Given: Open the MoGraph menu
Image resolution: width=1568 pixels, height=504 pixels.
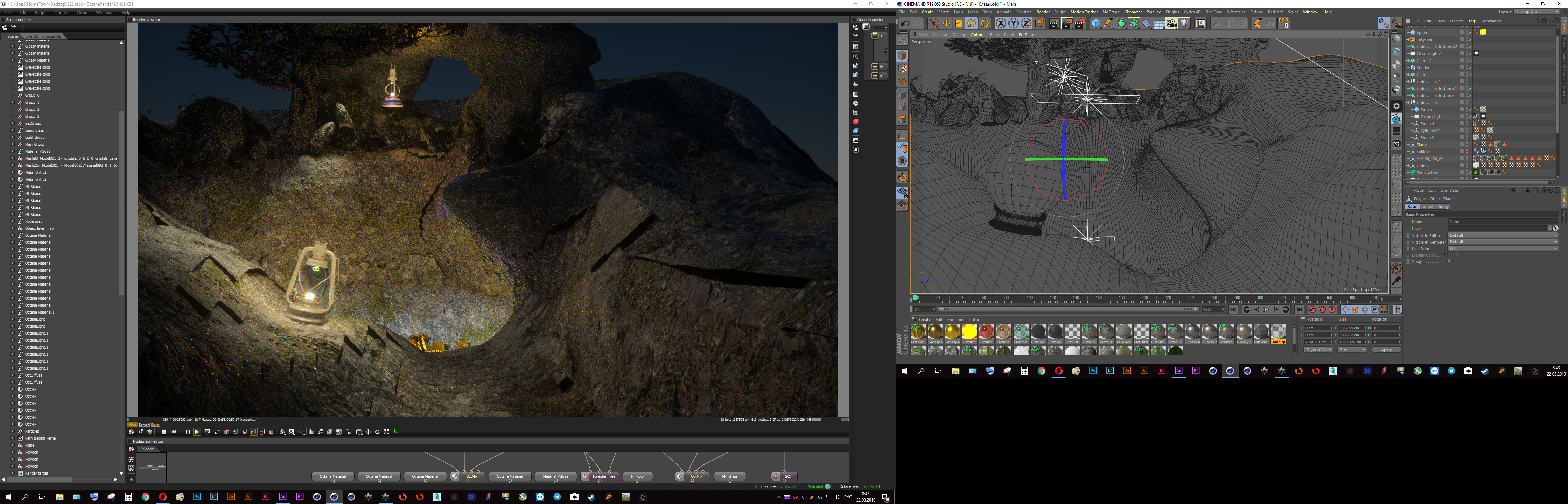Looking at the screenshot, I should pos(1110,12).
